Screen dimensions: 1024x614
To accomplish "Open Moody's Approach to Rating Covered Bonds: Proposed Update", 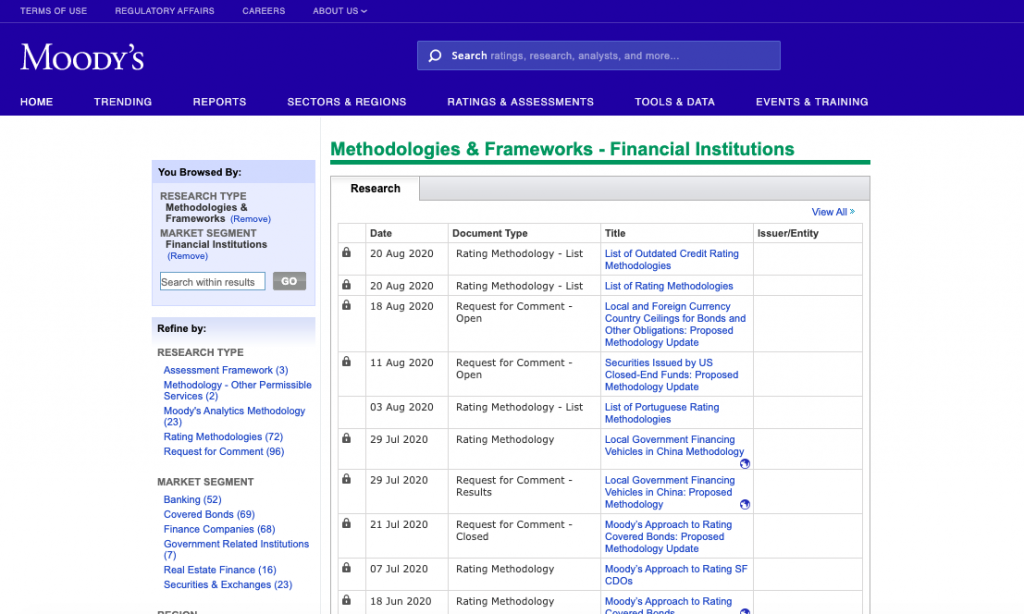I will coord(668,537).
